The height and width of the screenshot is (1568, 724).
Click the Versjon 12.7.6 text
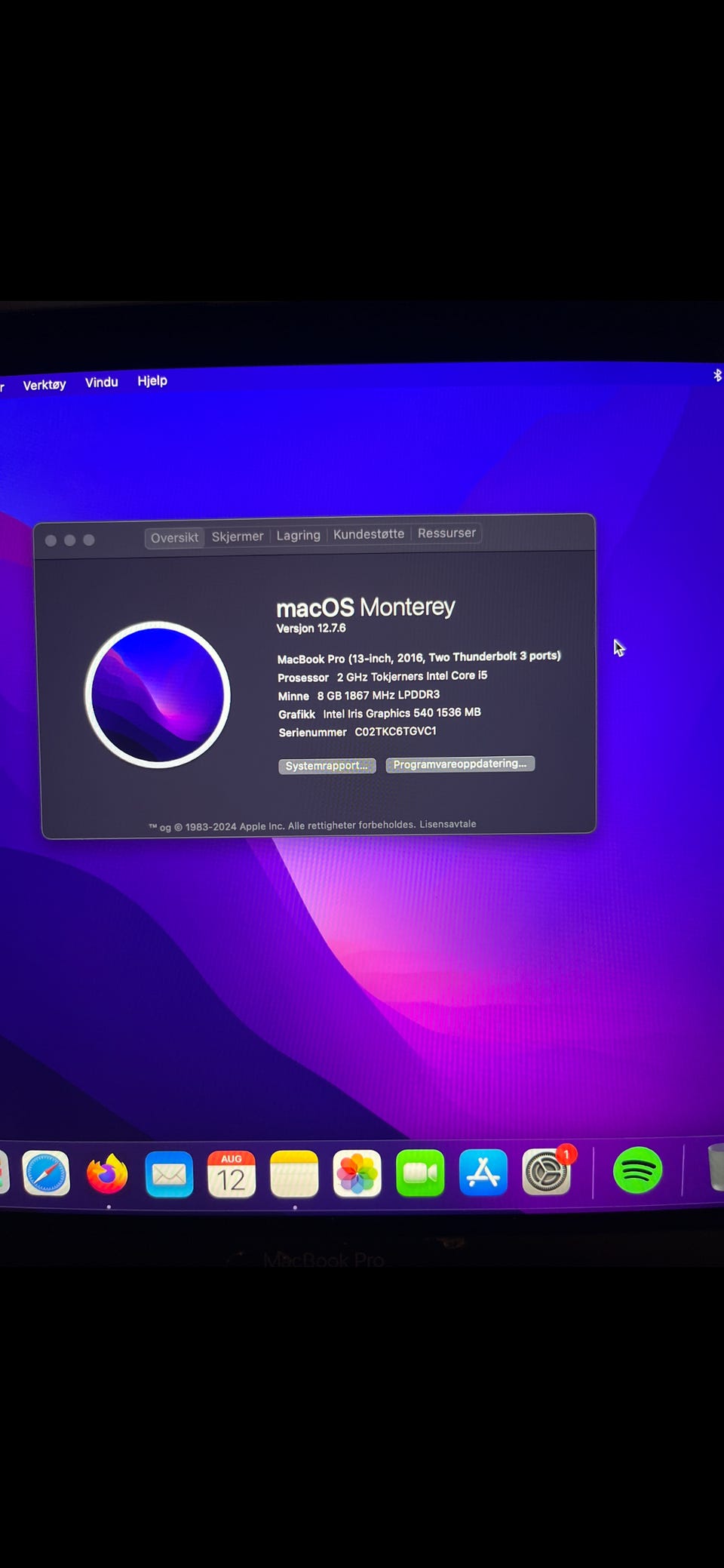coord(311,628)
